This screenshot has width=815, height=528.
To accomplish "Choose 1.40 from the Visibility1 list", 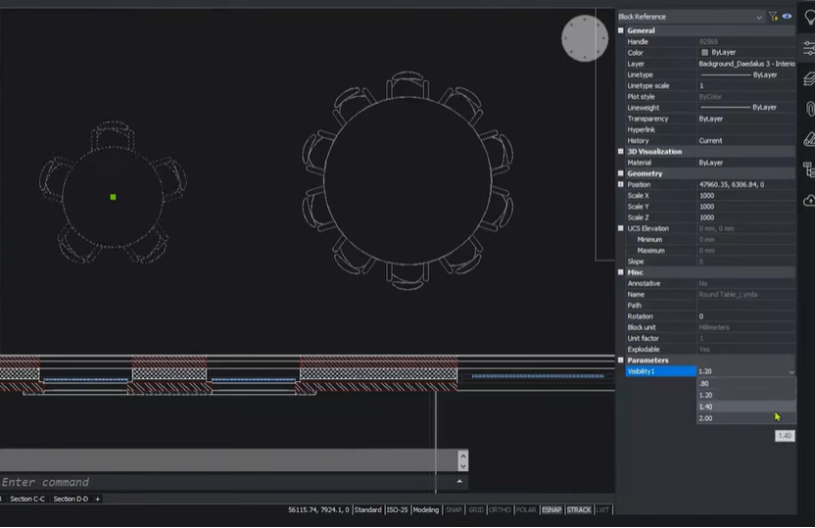I will click(746, 406).
